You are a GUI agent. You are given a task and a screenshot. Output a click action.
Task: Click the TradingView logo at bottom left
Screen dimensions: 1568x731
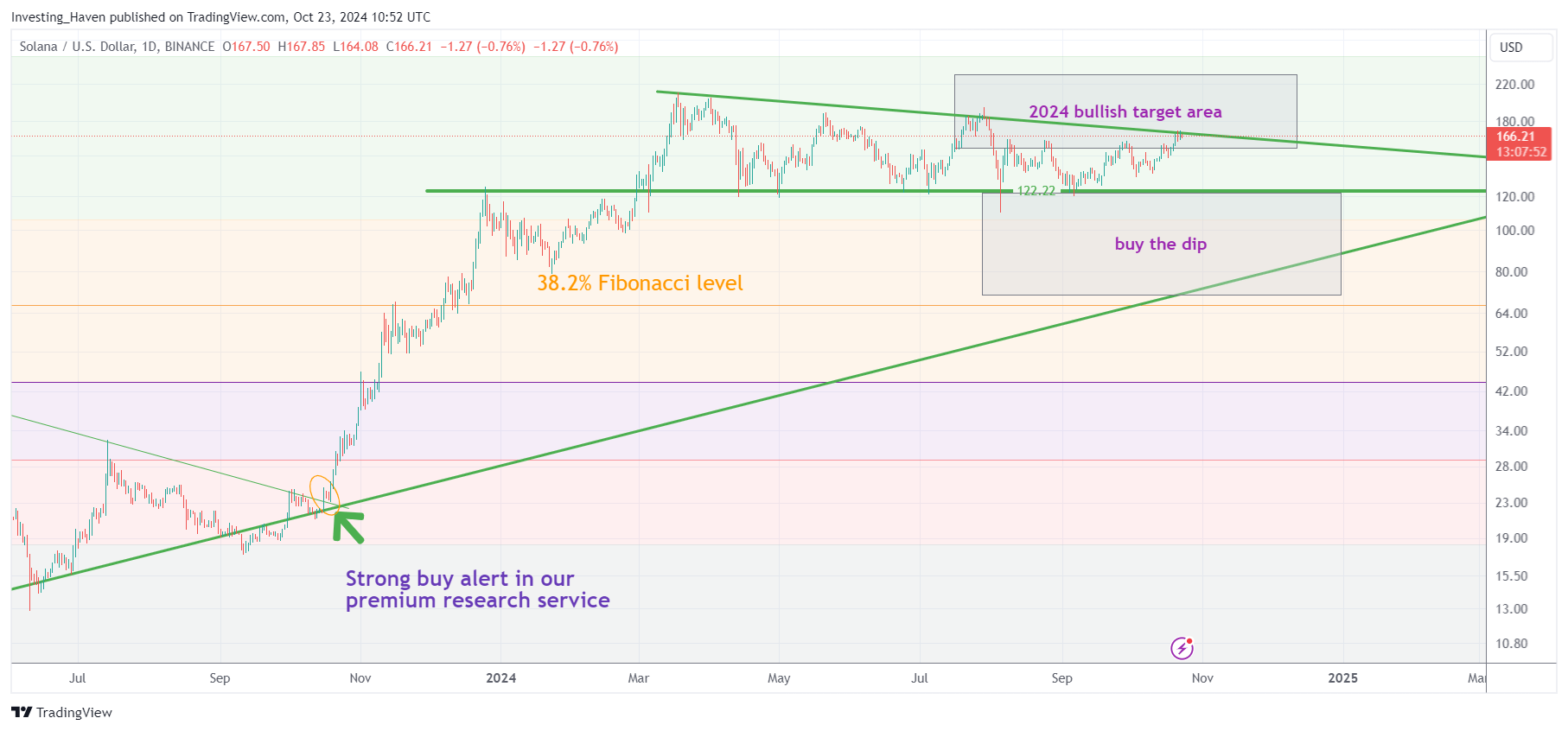point(61,712)
